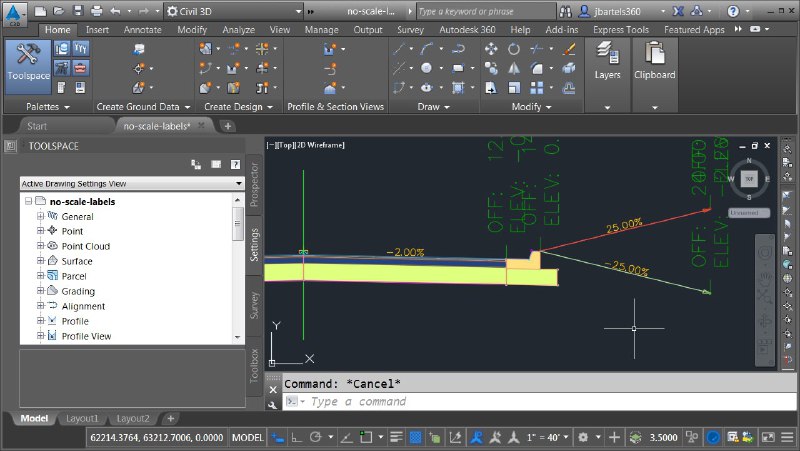Viewport: 800px width, 451px height.
Task: Click the Undo arrow icon
Action: point(115,11)
